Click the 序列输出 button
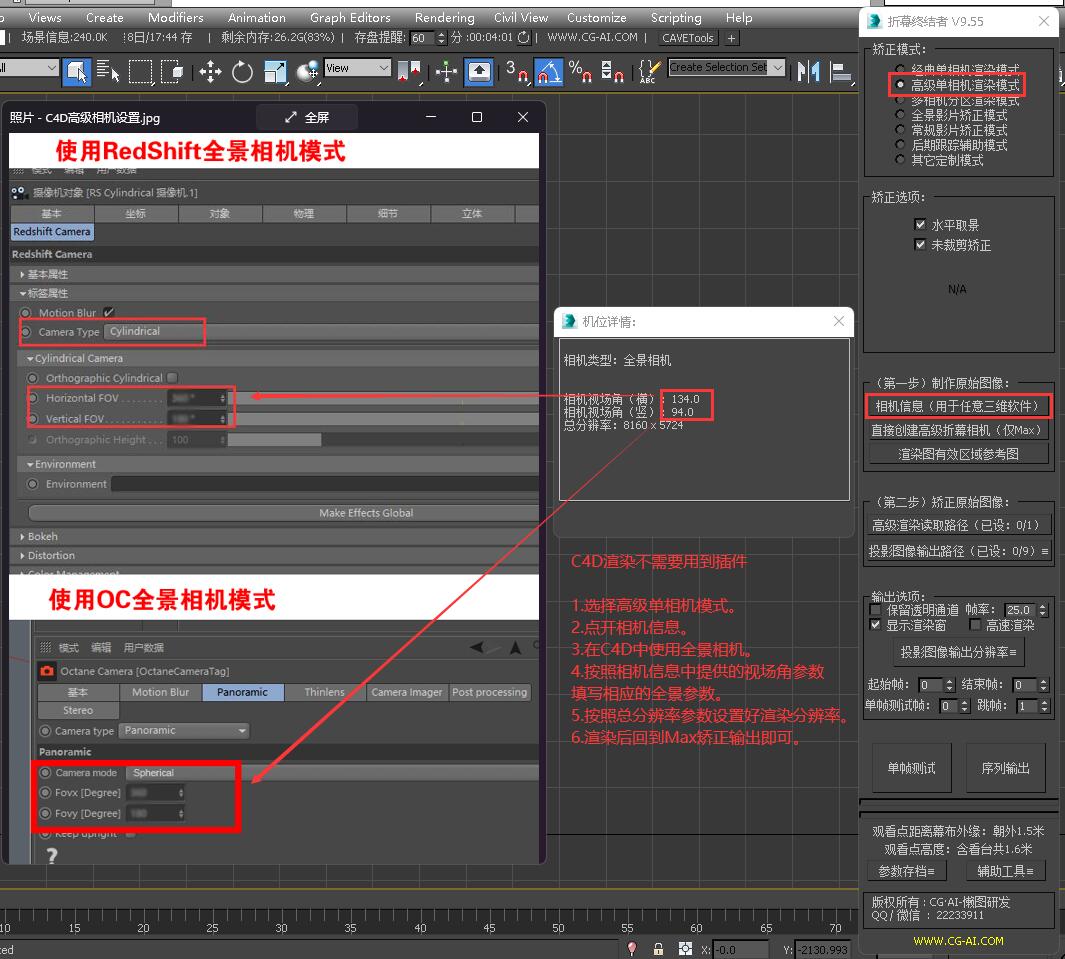This screenshot has width=1065, height=959. (x=1005, y=768)
